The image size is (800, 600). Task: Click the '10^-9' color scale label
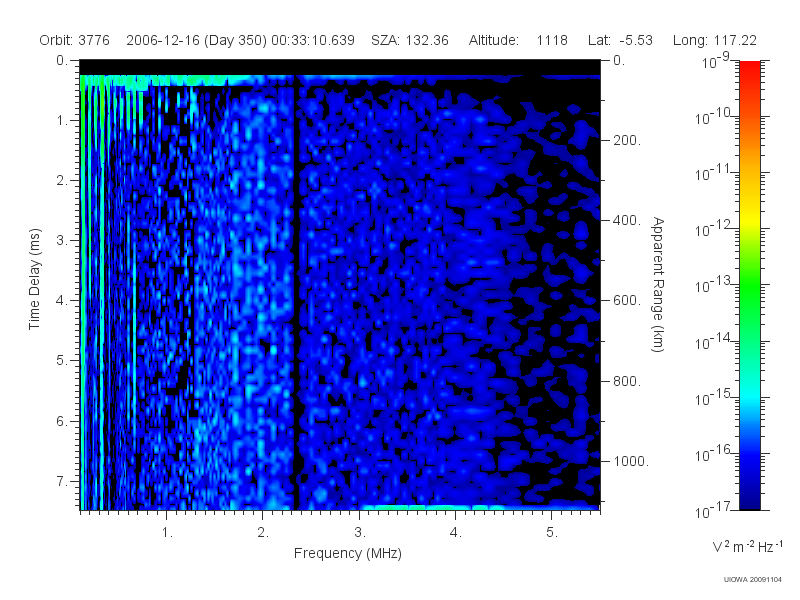(716, 62)
